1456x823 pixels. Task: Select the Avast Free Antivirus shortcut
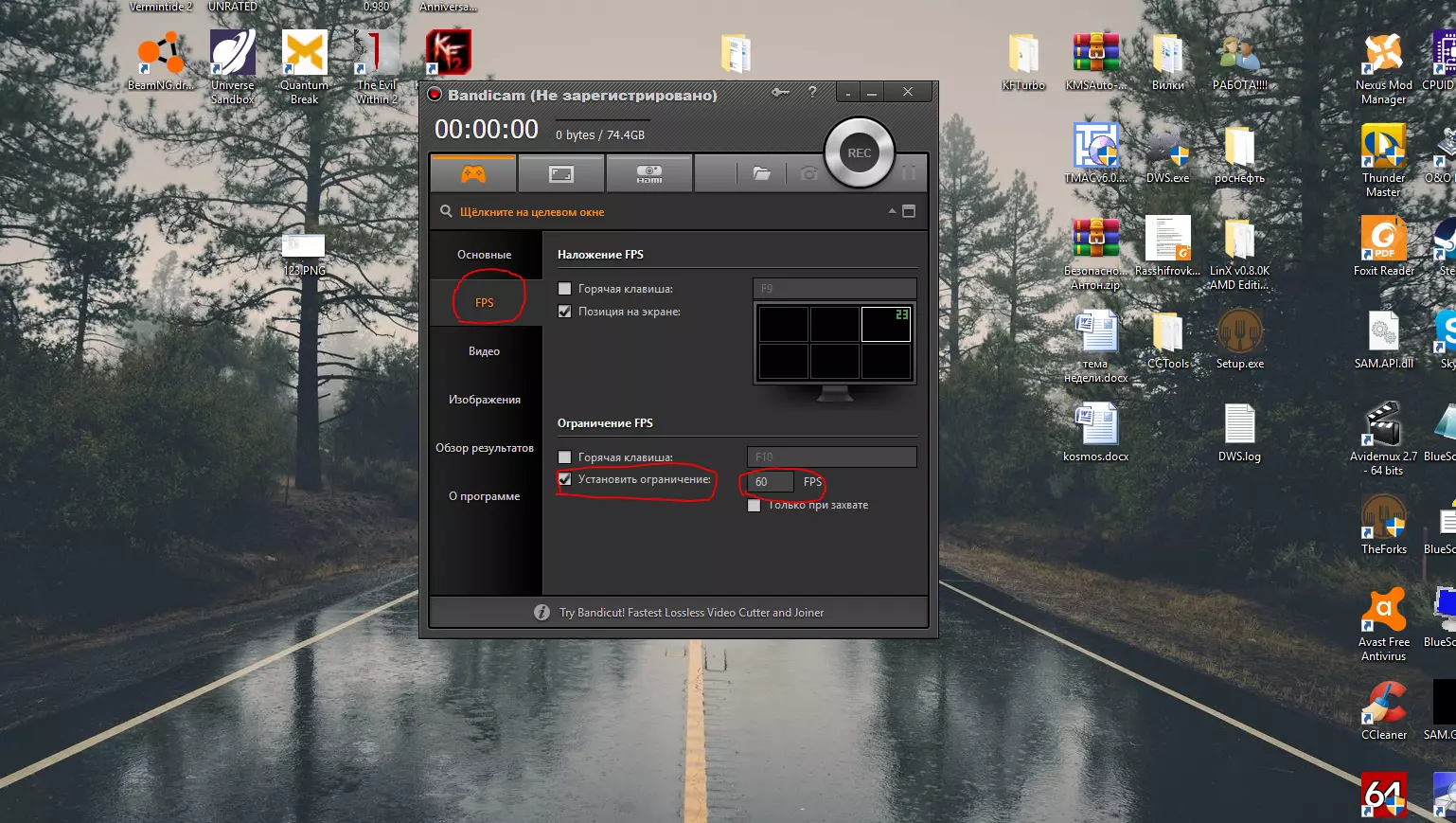click(1384, 625)
